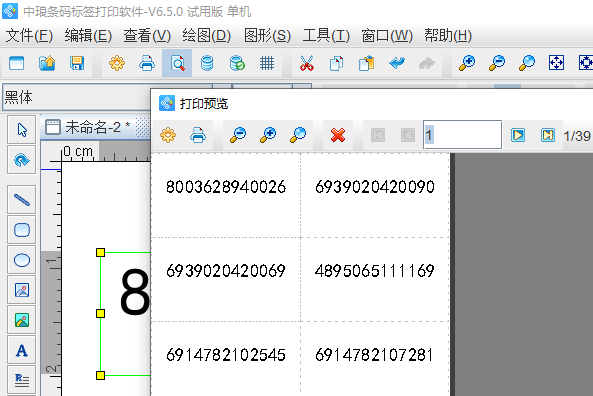Screen dimensions: 593x396
Task: Select the blue picture tool in sidebar
Action: pyautogui.click(x=22, y=290)
